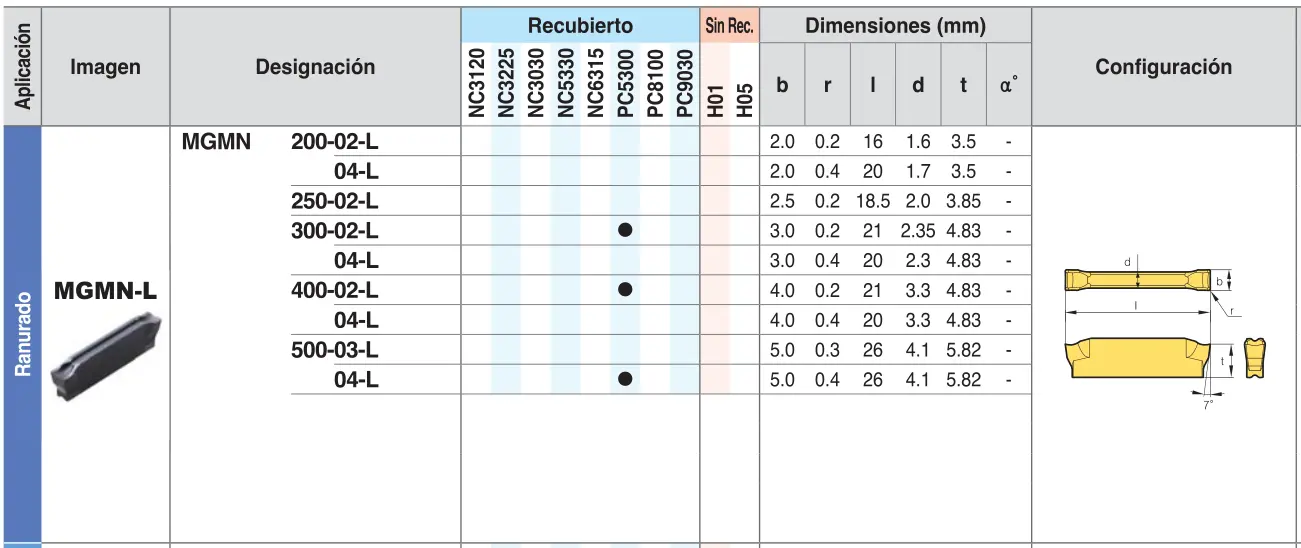1301x548 pixels.
Task: Click the α° dimension column header
Action: 1008,86
